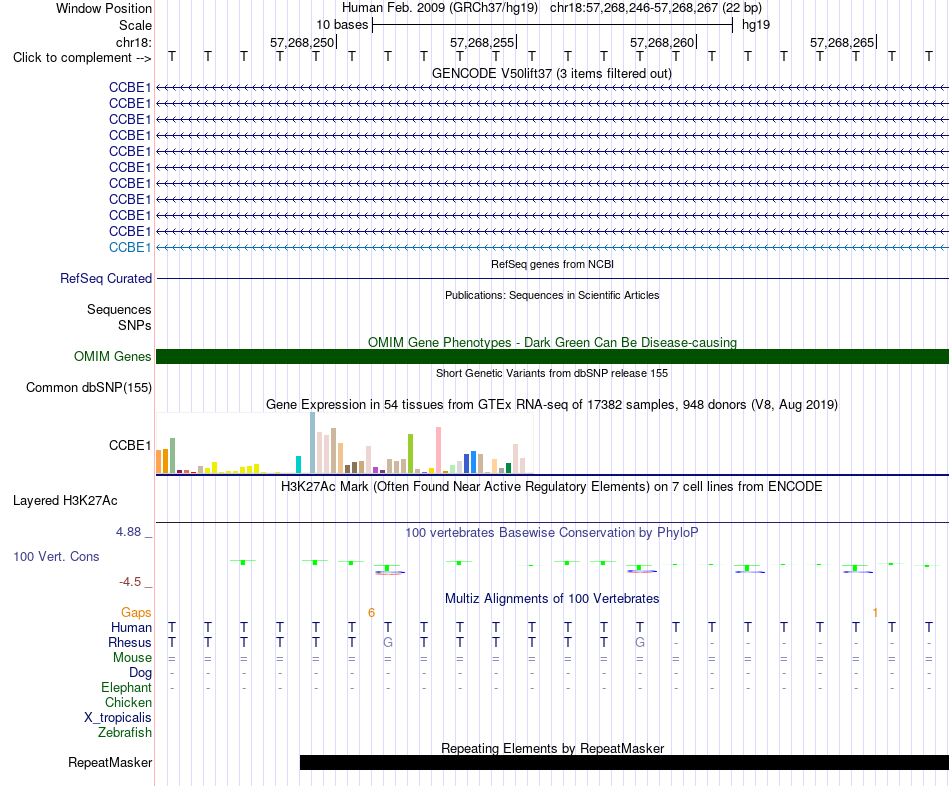Click the 57,268,250 ruler position

(302, 42)
